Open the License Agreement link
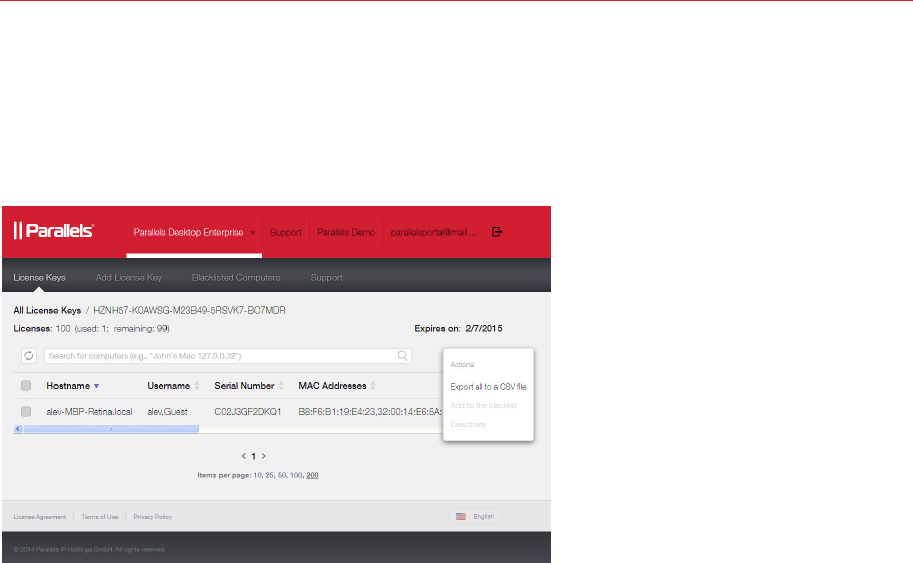The width and height of the screenshot is (913, 563). tap(40, 517)
